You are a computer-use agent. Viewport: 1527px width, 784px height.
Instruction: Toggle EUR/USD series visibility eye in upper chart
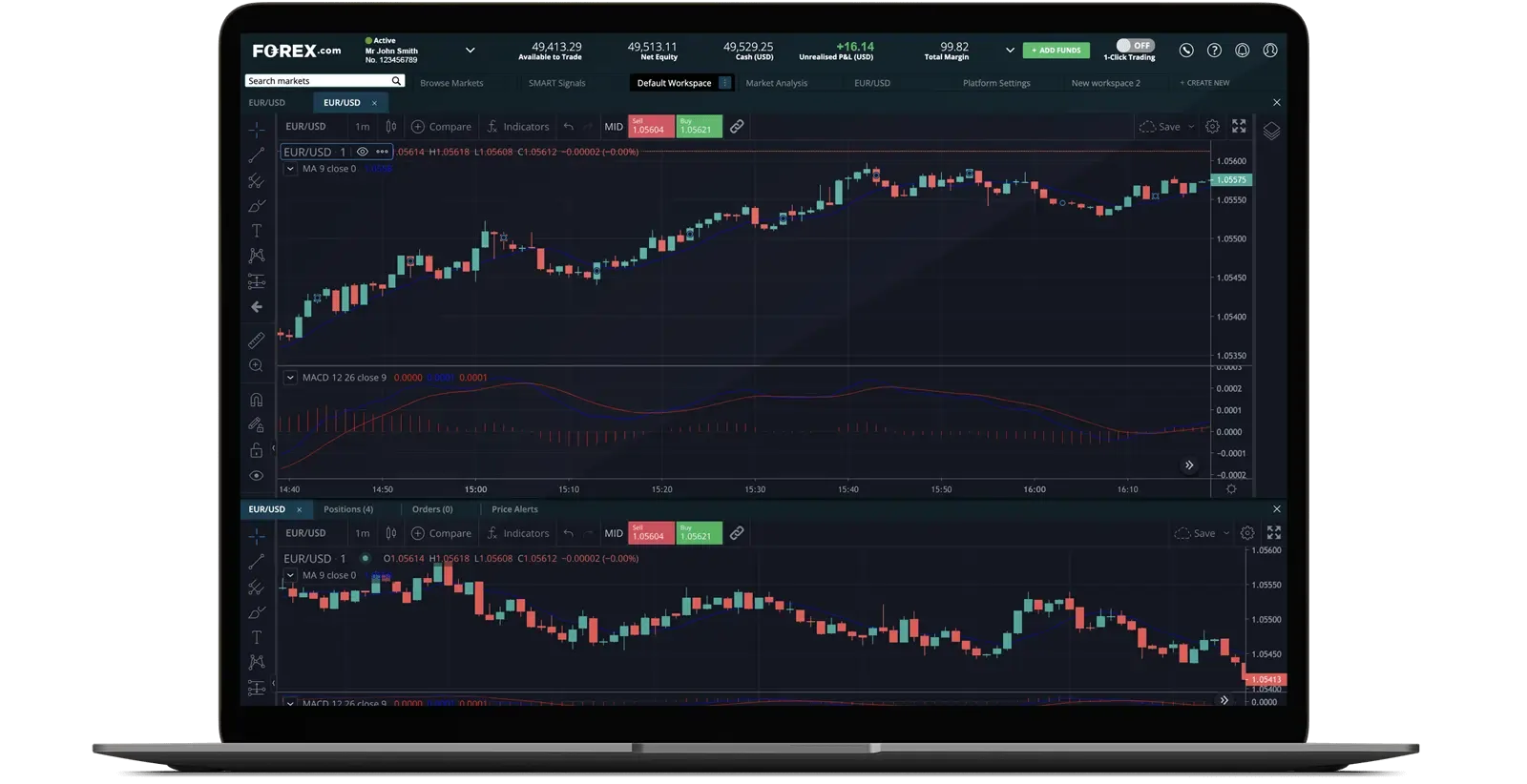pos(363,152)
